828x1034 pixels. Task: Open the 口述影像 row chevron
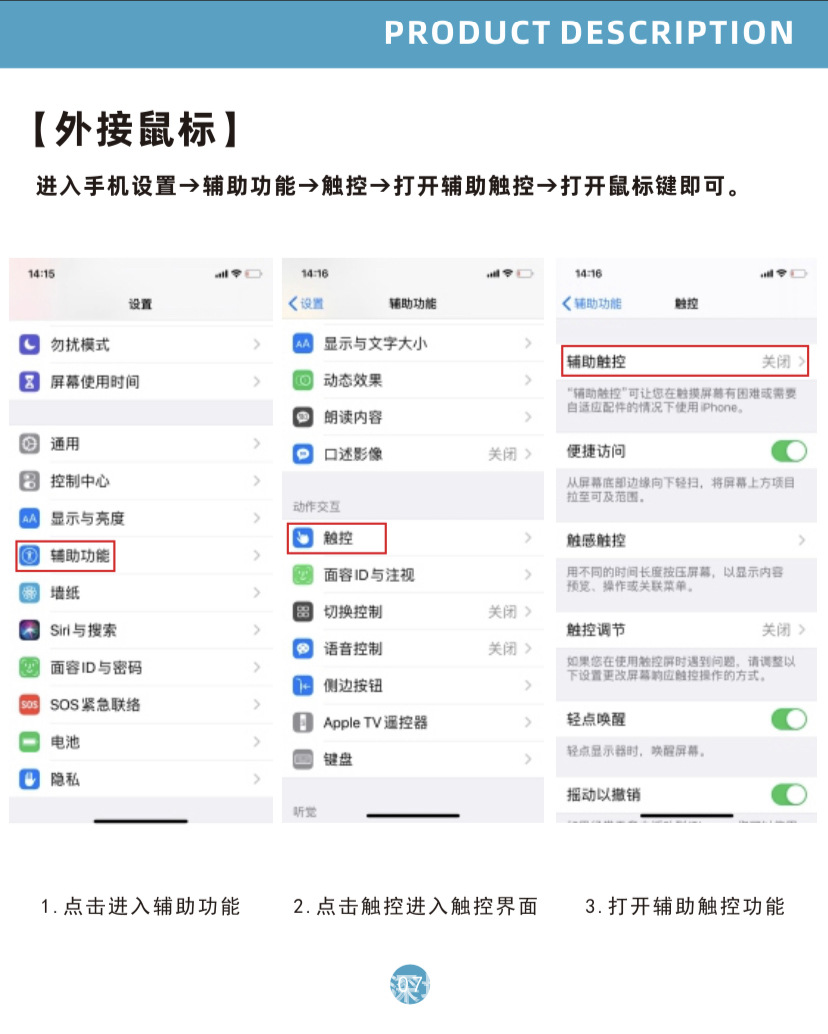[528, 454]
